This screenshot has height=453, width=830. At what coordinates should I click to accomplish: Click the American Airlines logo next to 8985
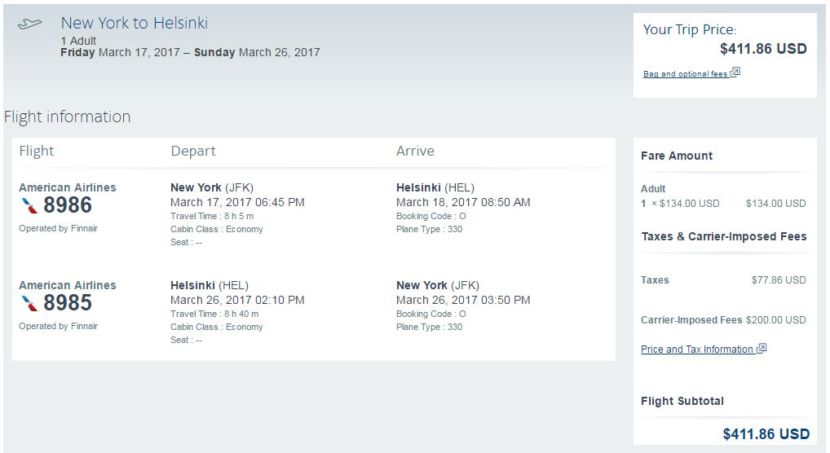click(29, 303)
